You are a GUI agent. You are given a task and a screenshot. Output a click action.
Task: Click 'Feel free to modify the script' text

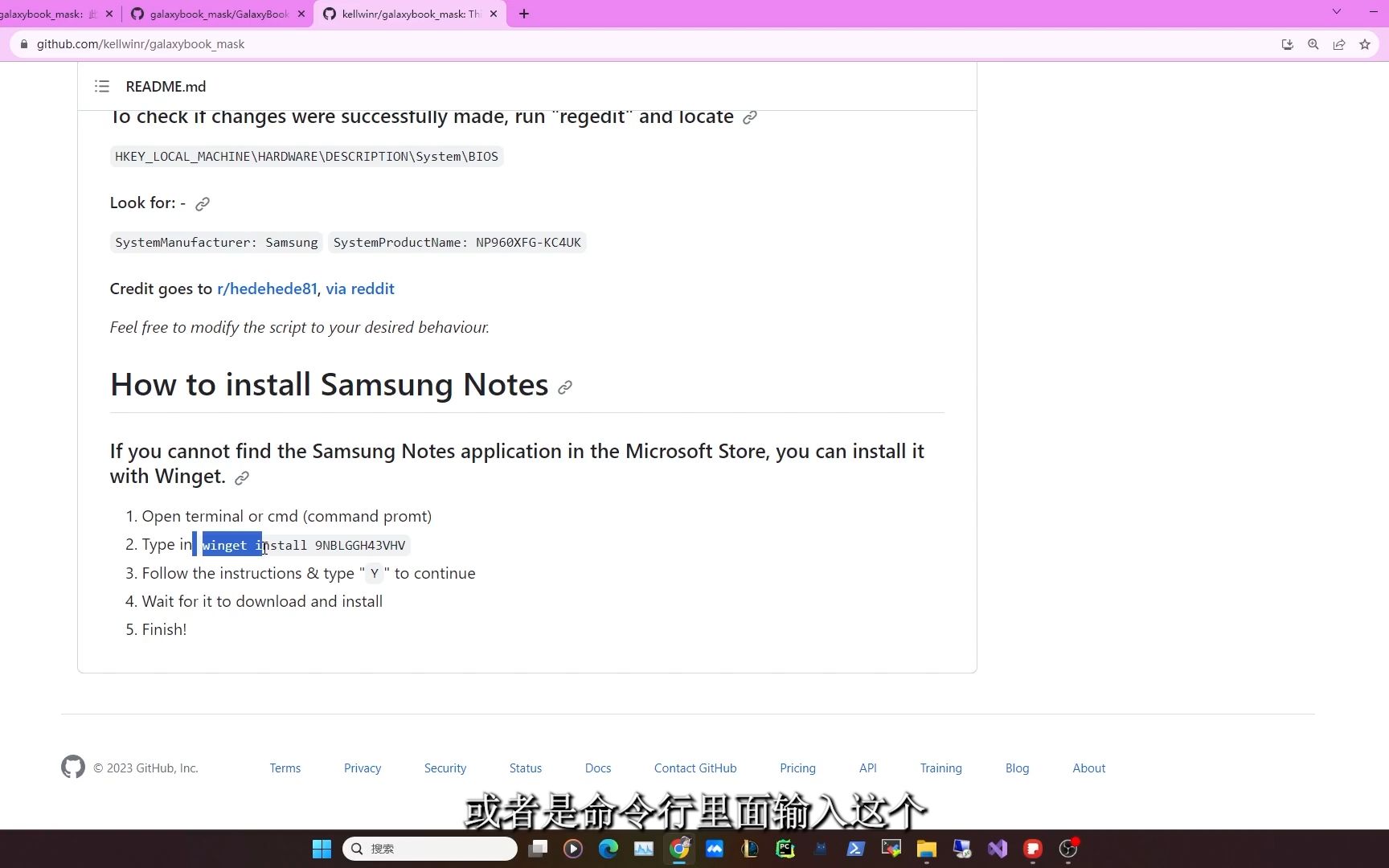(300, 328)
